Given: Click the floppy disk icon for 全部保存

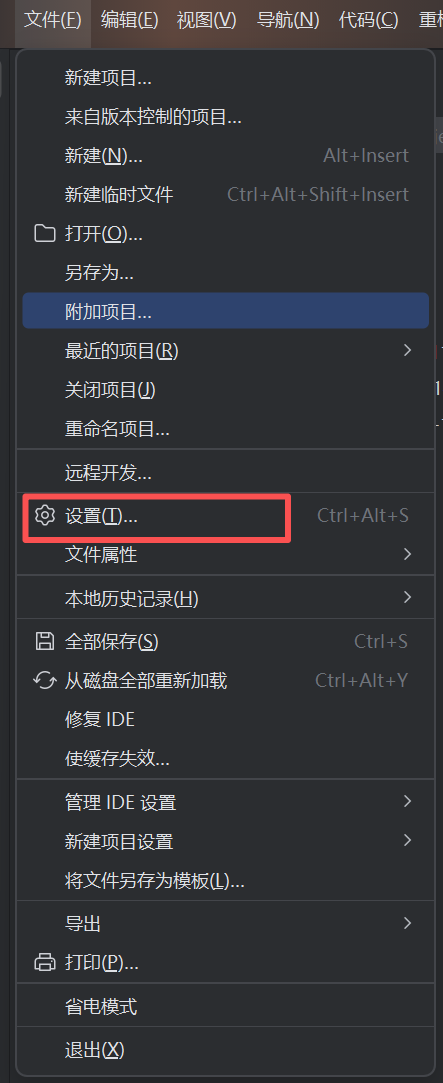Looking at the screenshot, I should pos(45,642).
